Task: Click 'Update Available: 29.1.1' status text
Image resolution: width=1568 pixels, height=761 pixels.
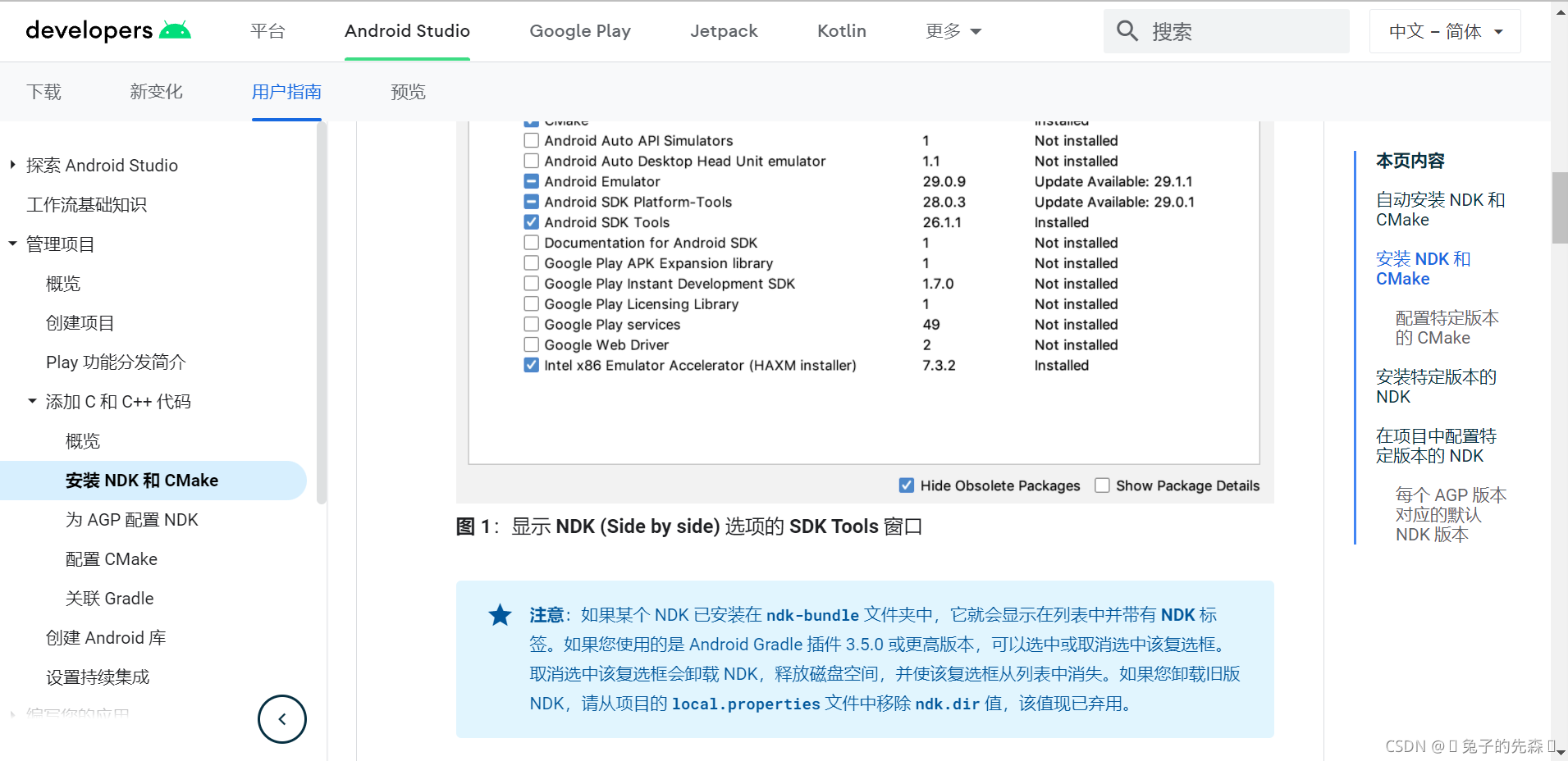Action: pyautogui.click(x=1113, y=181)
